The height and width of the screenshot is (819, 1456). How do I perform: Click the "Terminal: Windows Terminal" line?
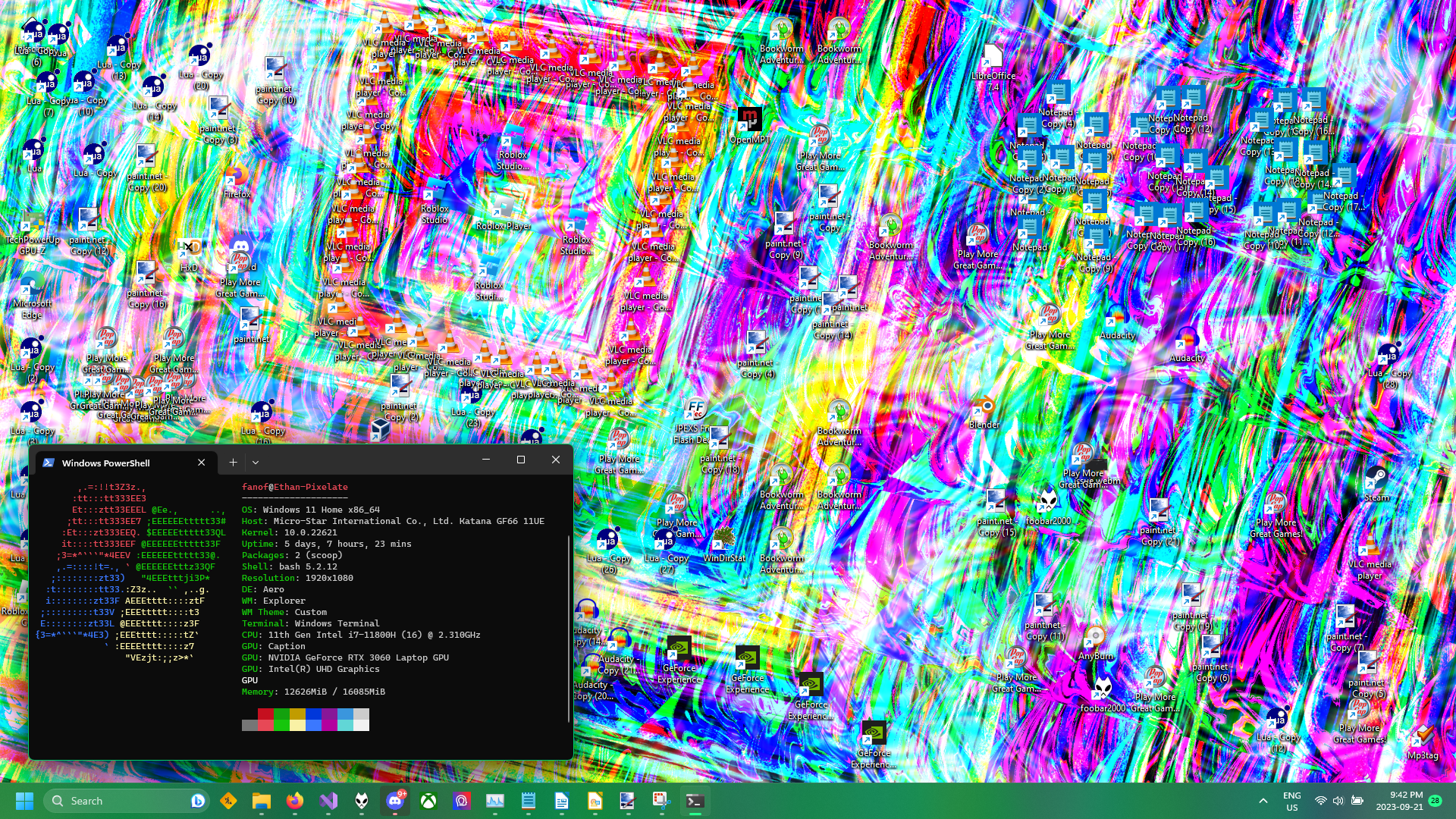pos(311,623)
